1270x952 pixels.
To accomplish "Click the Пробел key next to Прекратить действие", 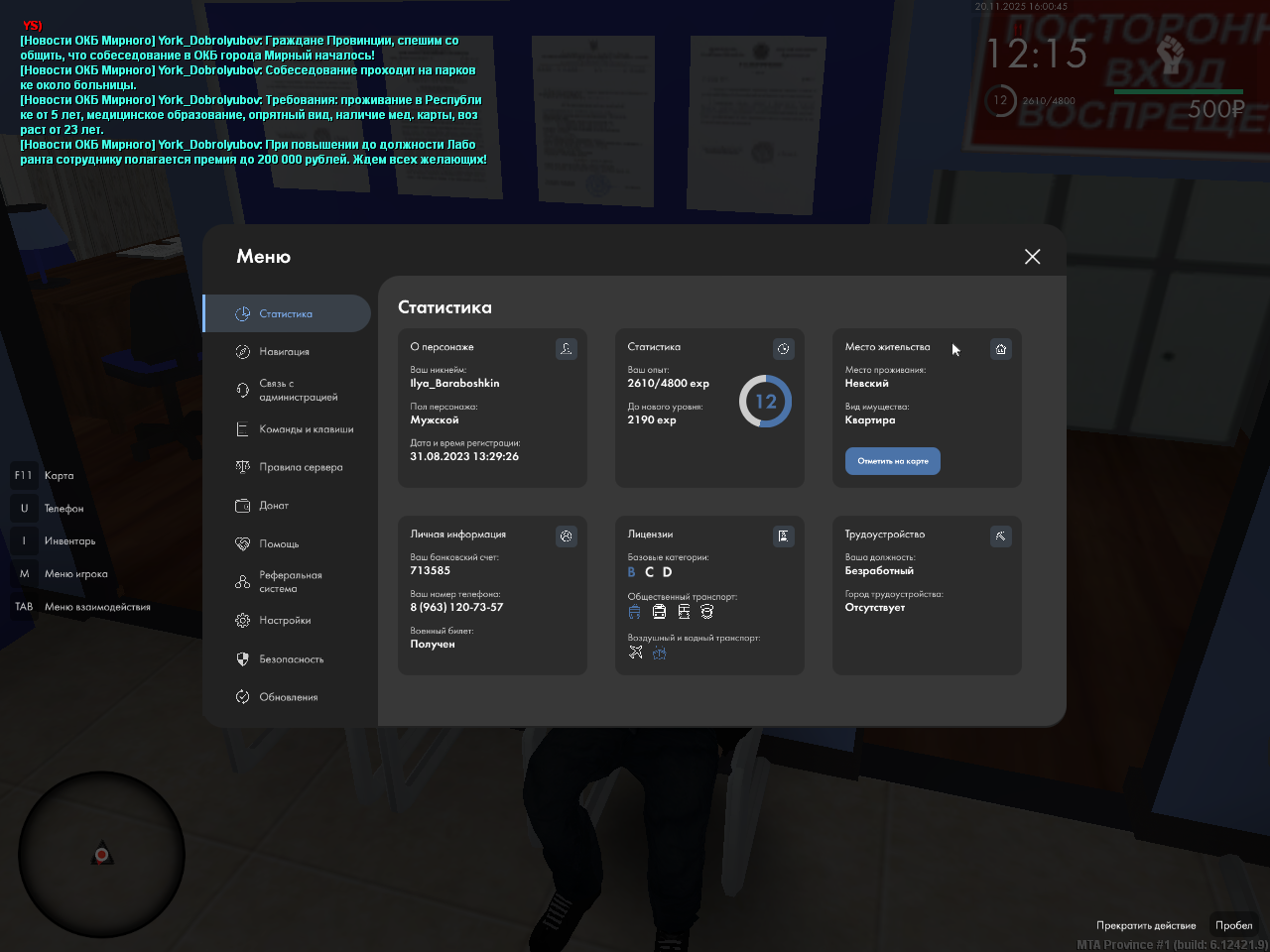I will pos(1233,925).
